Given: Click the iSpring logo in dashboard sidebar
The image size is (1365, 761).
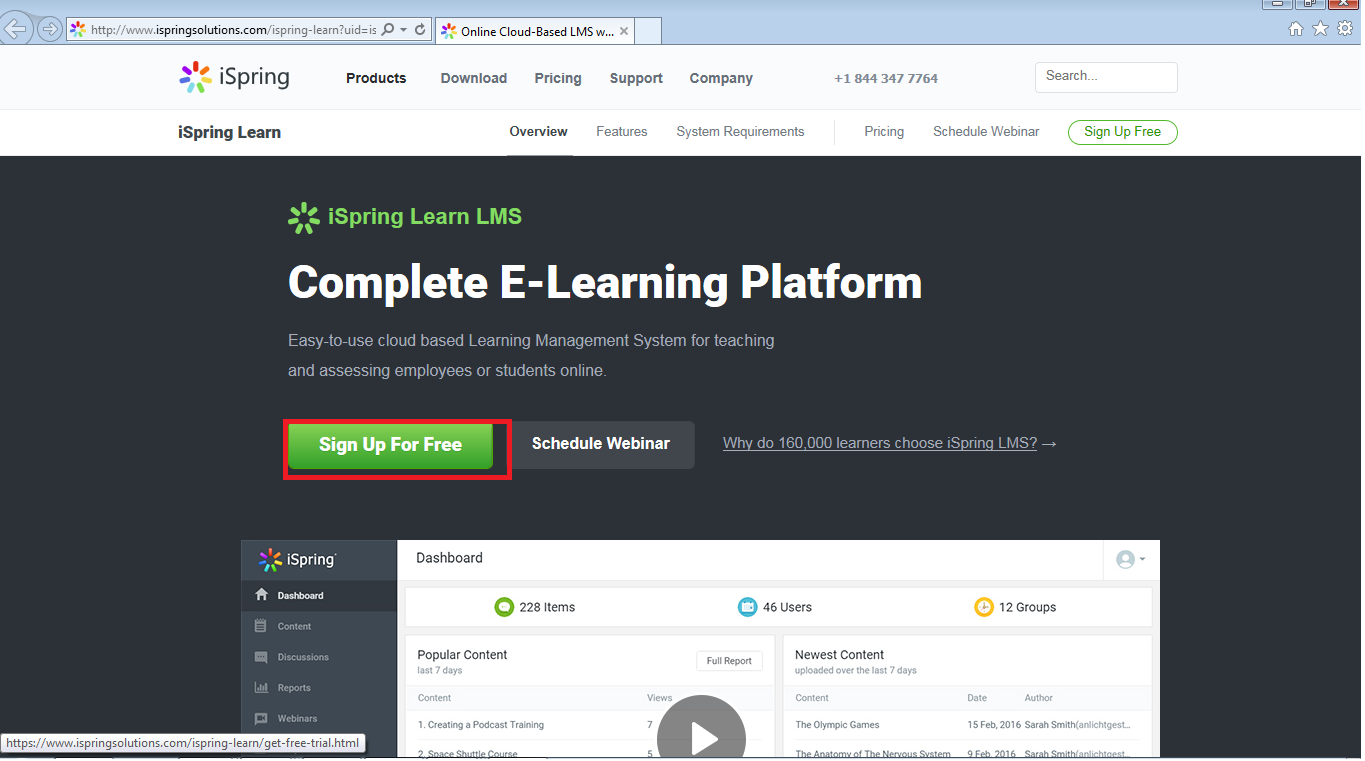Looking at the screenshot, I should point(297,560).
